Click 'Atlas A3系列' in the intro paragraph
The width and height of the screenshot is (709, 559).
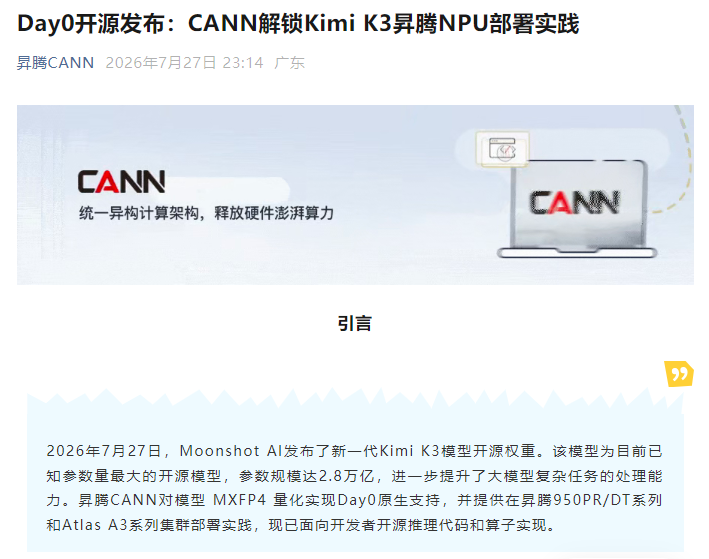[106, 525]
